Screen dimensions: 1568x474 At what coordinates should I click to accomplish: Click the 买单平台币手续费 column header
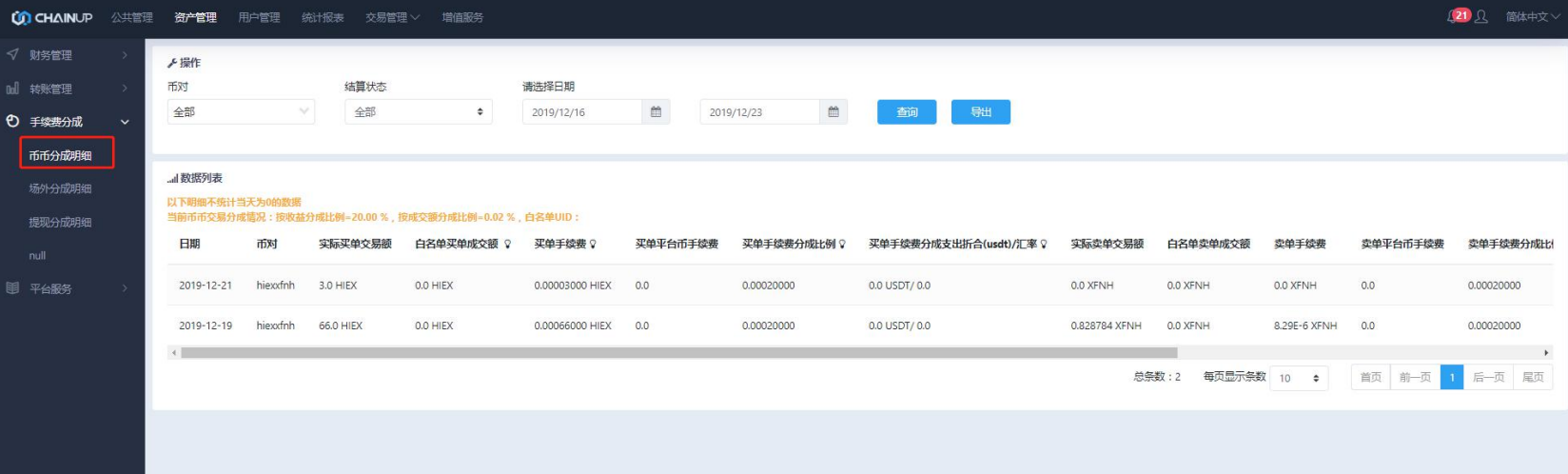676,245
